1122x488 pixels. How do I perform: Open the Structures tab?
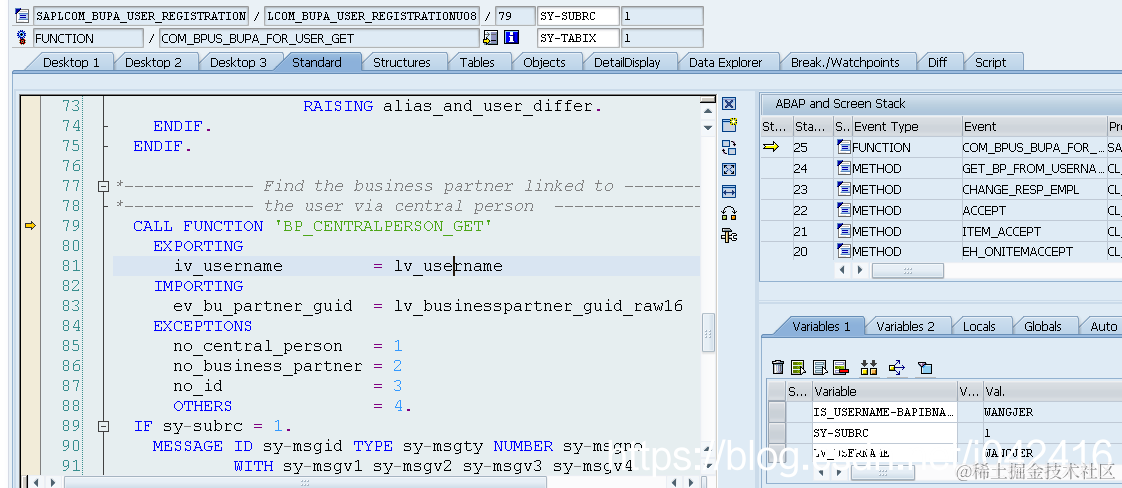[x=401, y=62]
